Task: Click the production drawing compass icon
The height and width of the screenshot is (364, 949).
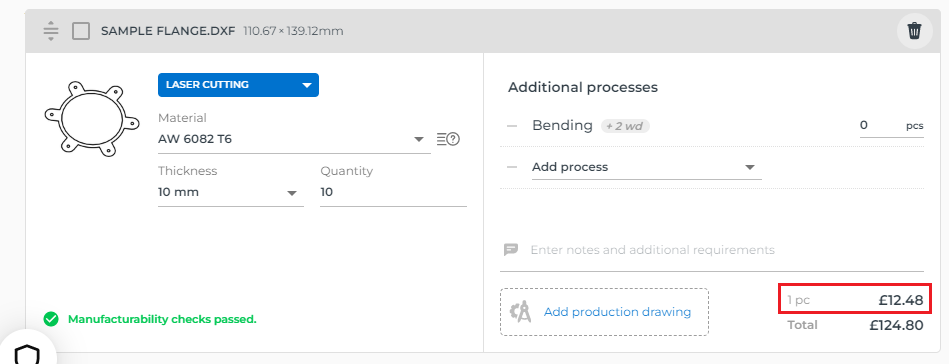Action: coord(521,312)
